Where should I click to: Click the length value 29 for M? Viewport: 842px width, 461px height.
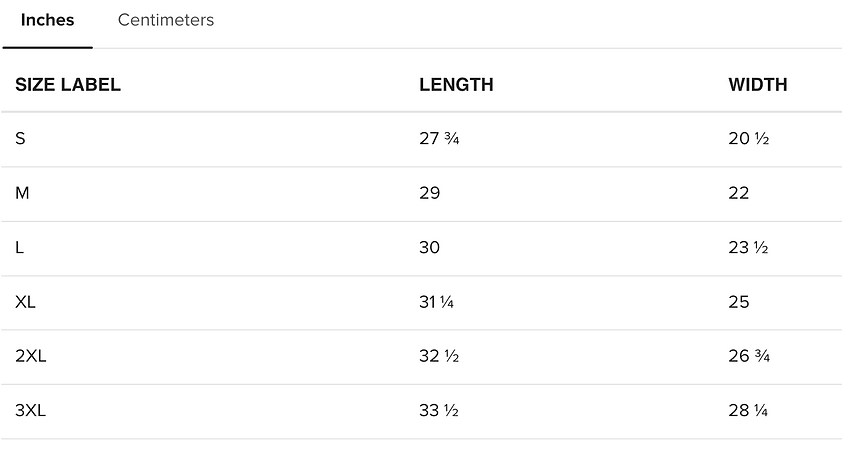pyautogui.click(x=430, y=193)
